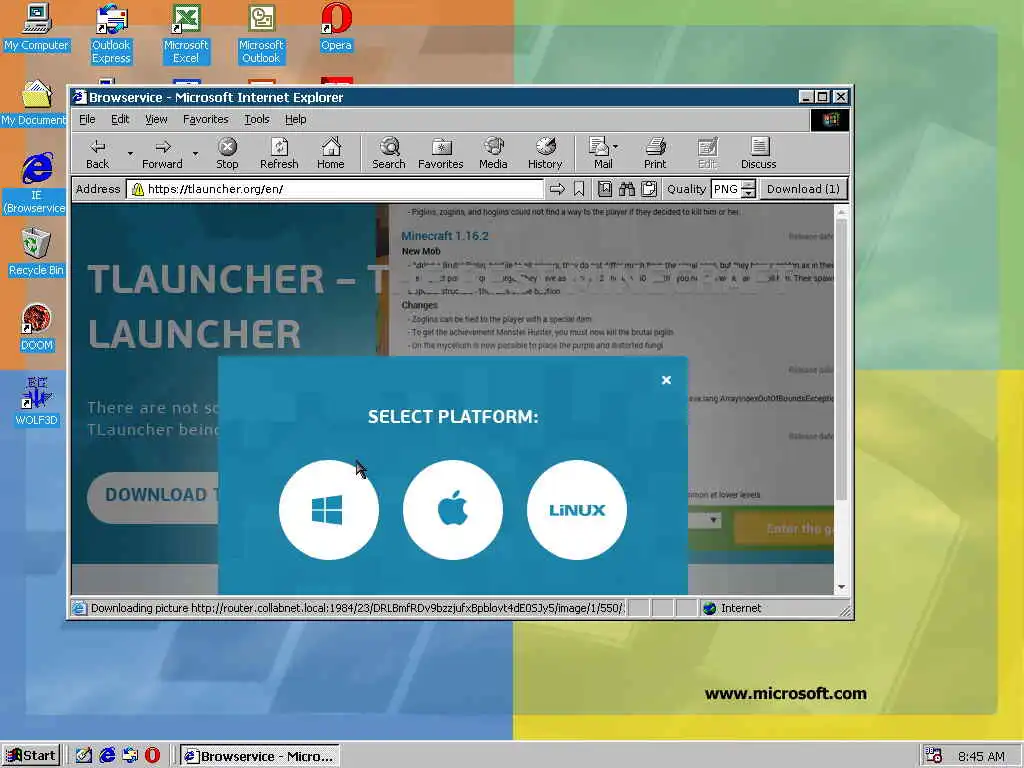1024x768 pixels.
Task: Reload the page with the Refresh button
Action: [x=279, y=154]
